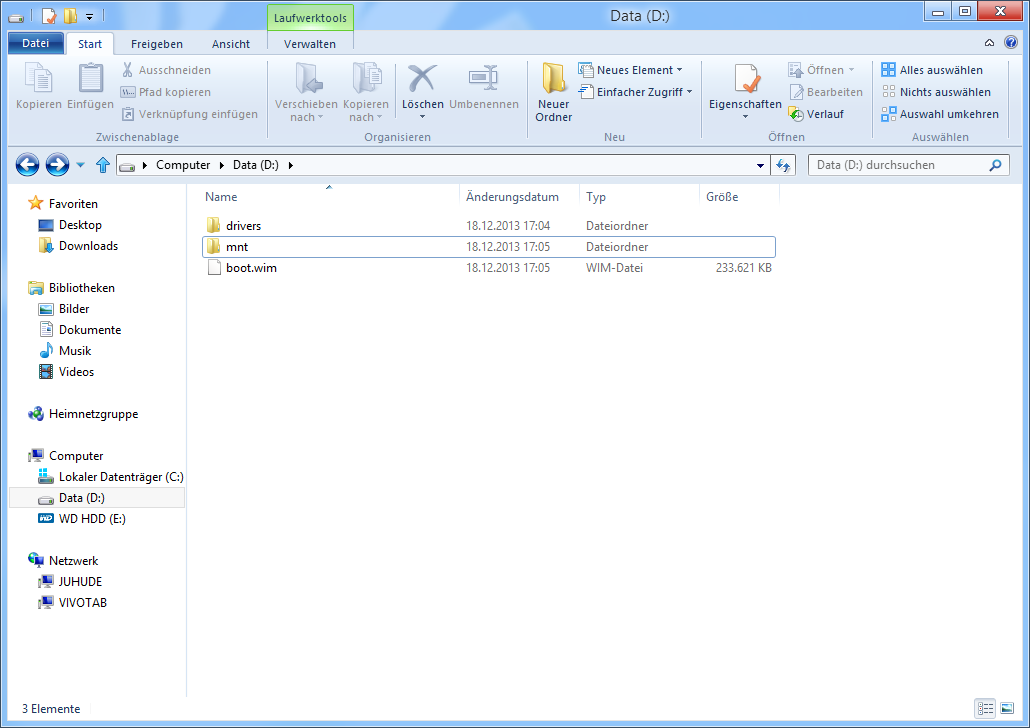Open Heimnetzgruppe in the navigation pane
The width and height of the screenshot is (1030, 728).
pos(93,414)
